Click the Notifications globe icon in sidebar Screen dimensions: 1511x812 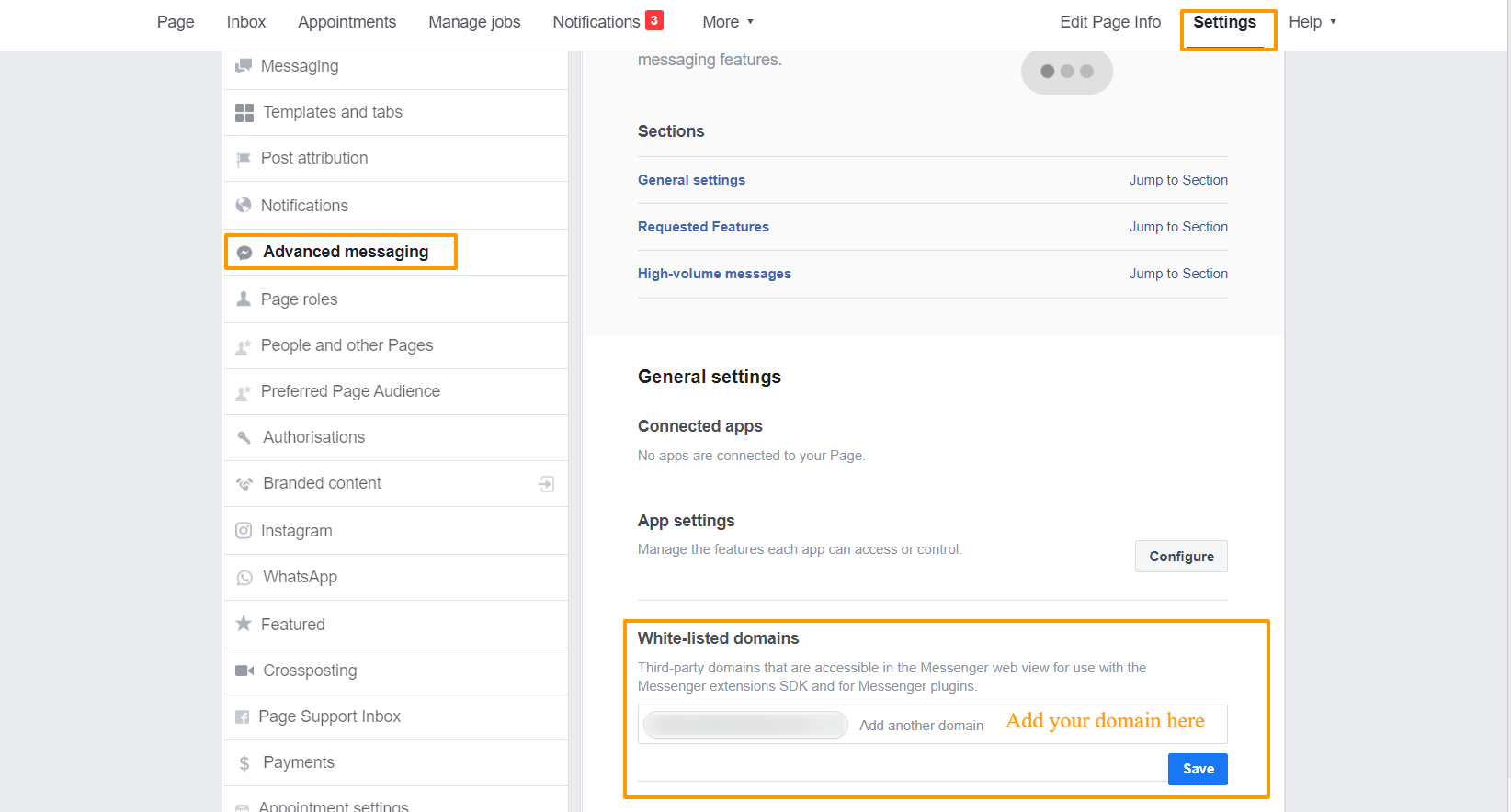(x=244, y=205)
